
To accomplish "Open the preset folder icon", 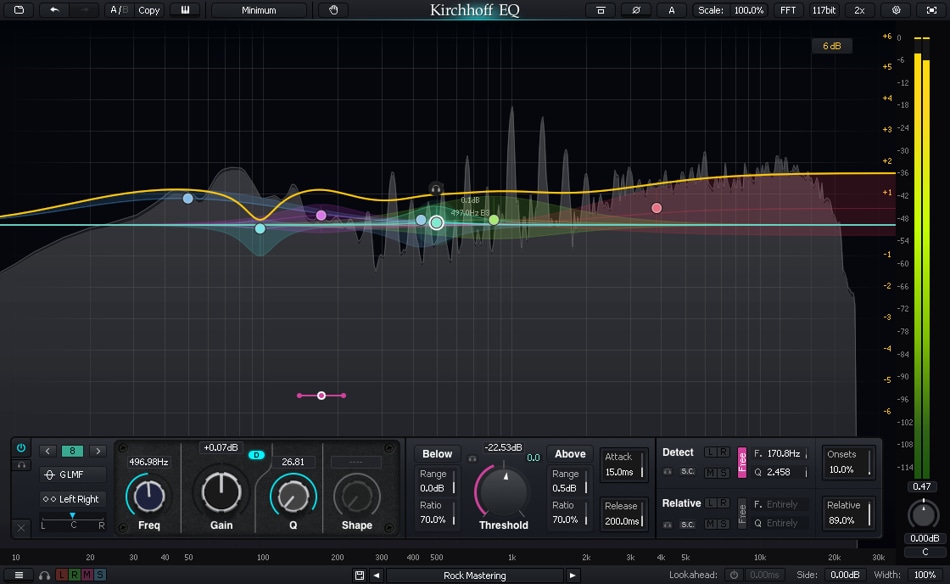I will pos(19,10).
